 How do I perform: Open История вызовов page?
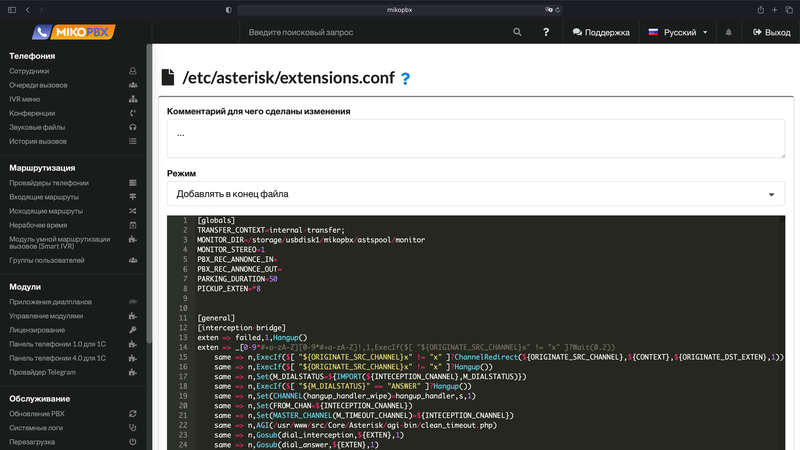point(38,141)
